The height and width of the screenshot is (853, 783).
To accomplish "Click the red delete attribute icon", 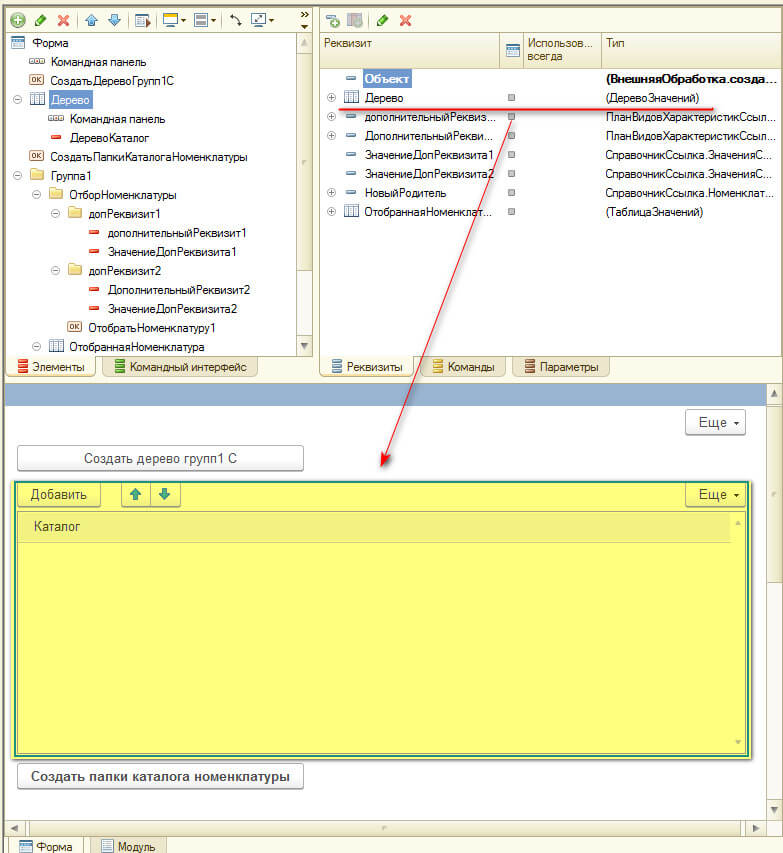I will pos(405,20).
